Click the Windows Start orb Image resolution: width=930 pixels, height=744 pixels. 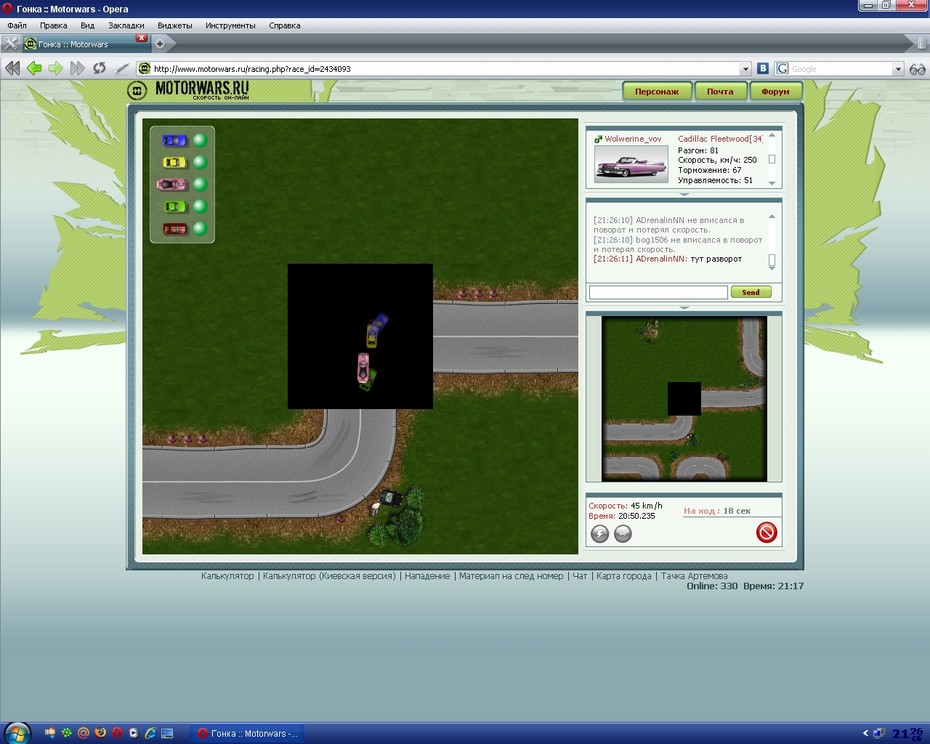tap(17, 733)
